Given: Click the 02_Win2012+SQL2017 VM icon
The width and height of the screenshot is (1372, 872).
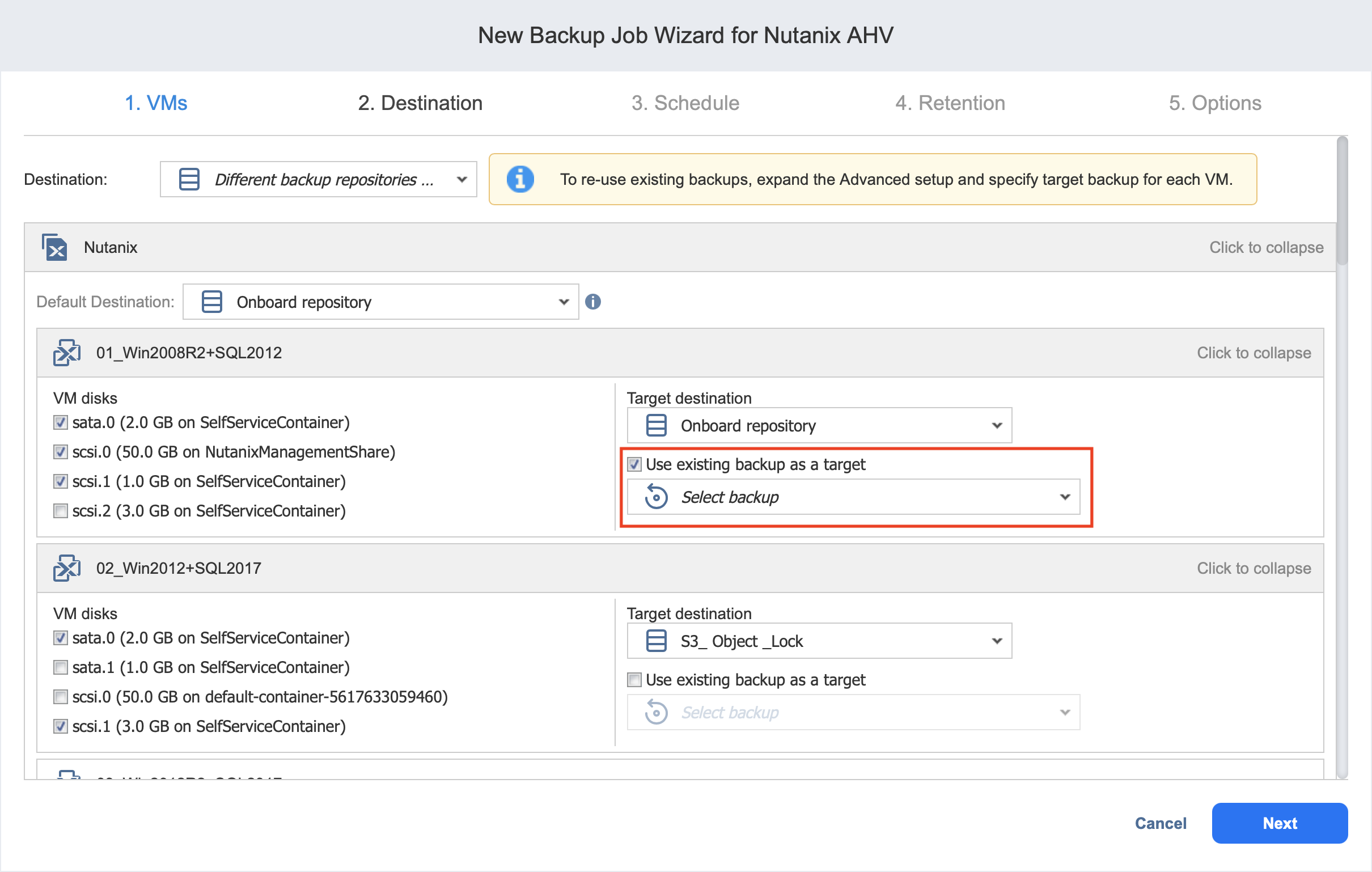Looking at the screenshot, I should (67, 568).
